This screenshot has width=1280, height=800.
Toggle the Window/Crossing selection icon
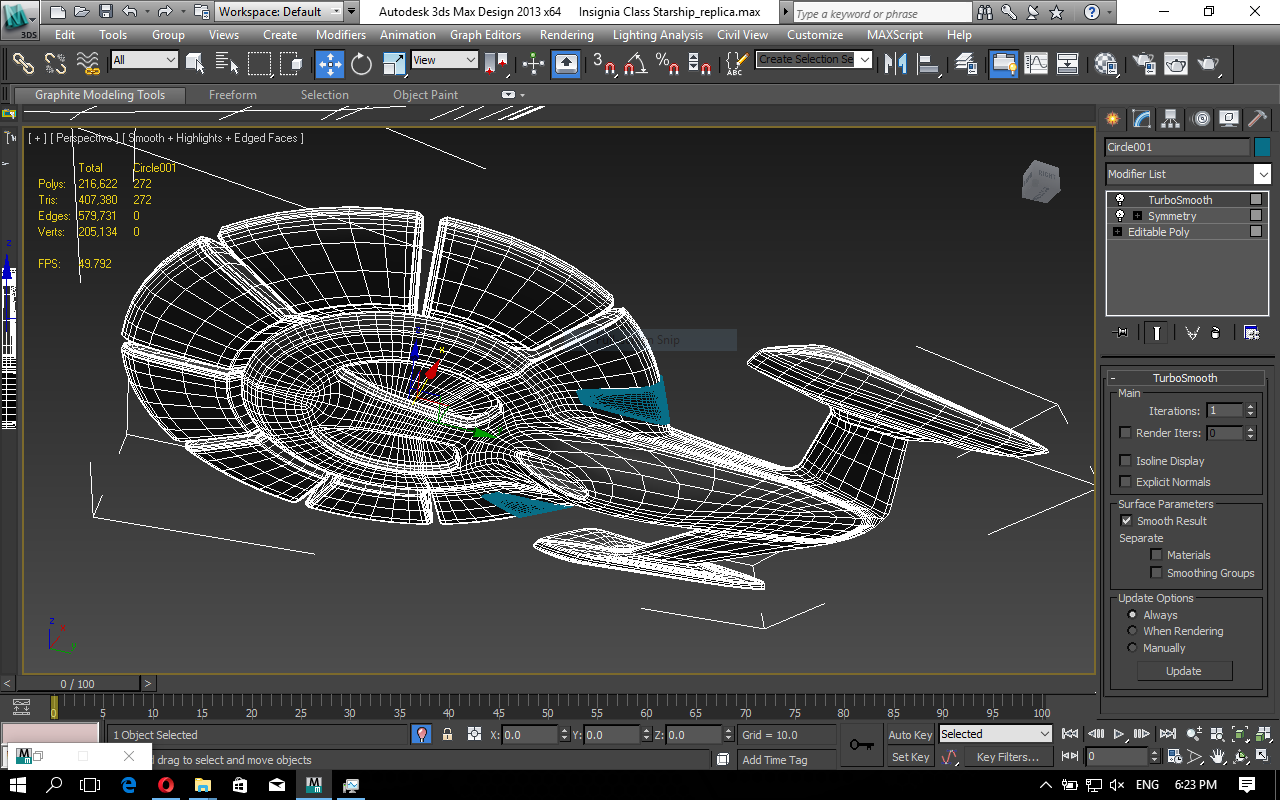pos(291,63)
